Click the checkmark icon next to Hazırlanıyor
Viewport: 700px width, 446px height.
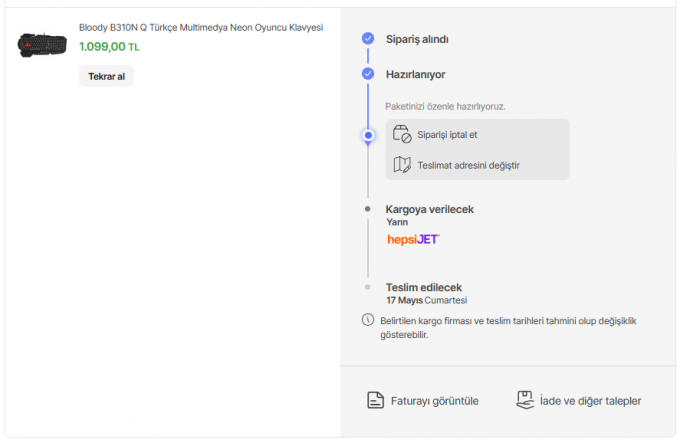tap(368, 74)
